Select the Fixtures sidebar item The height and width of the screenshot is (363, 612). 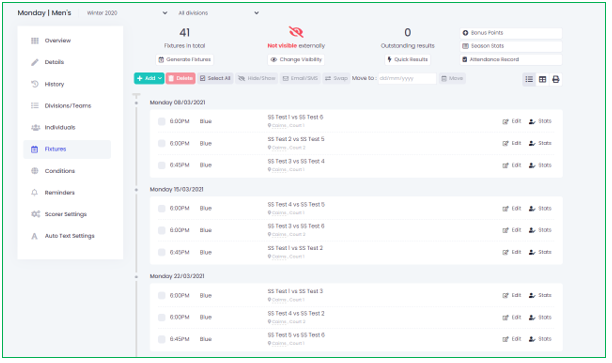(x=67, y=149)
